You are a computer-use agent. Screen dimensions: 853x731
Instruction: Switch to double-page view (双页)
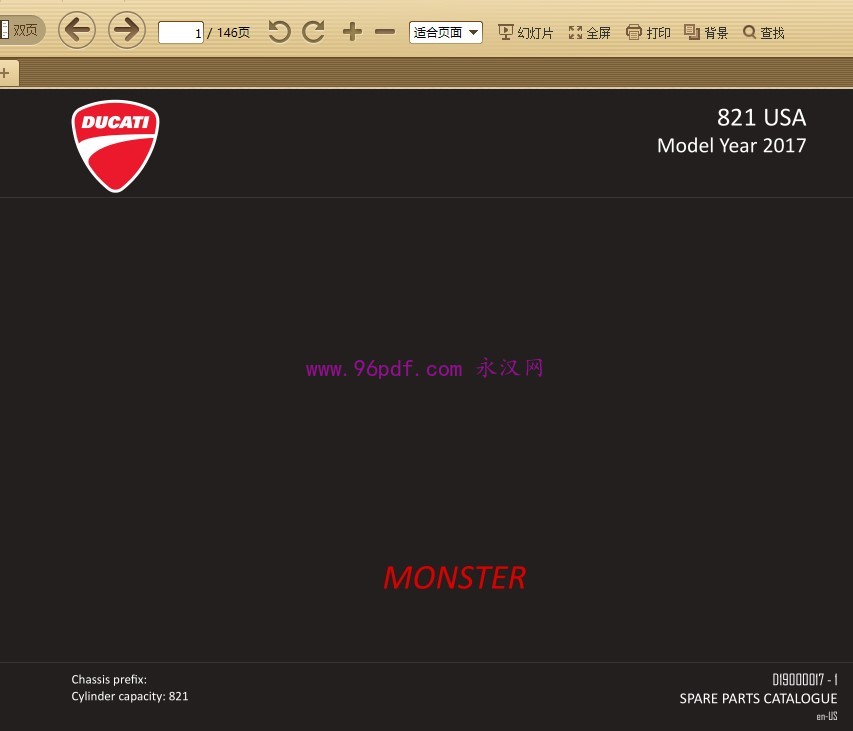pyautogui.click(x=21, y=30)
